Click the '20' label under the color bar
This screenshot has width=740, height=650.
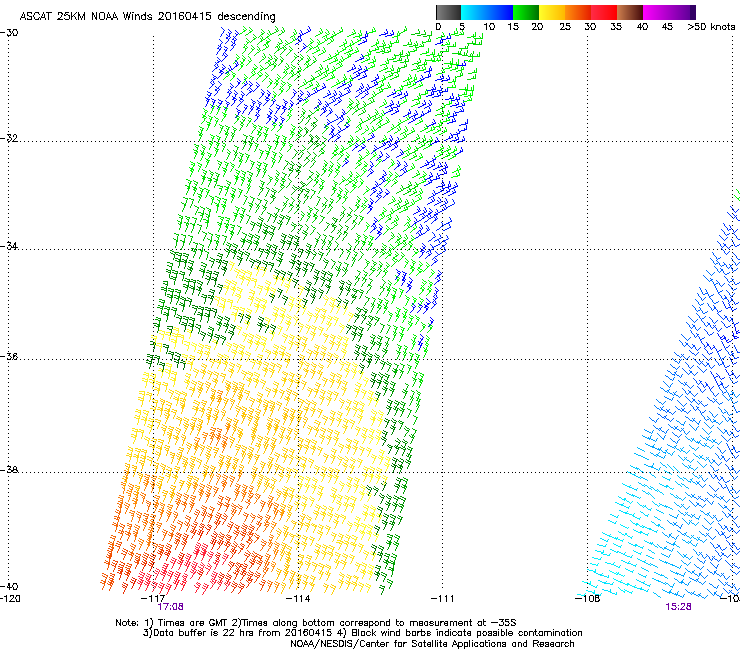(537, 27)
